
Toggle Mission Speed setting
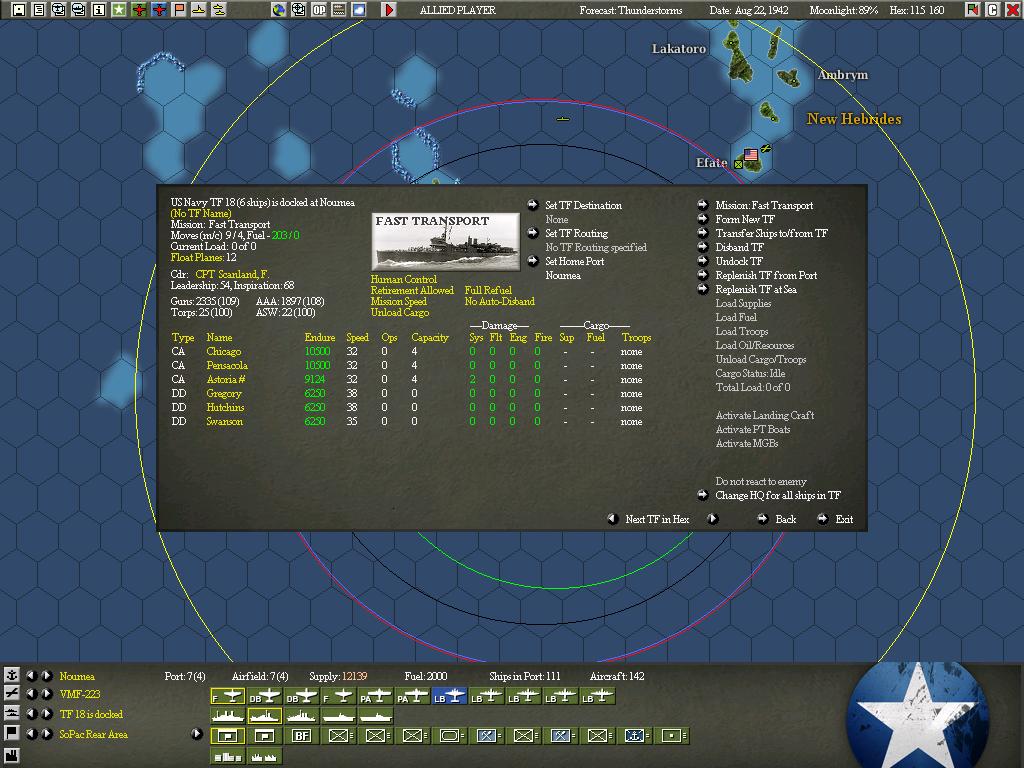pyautogui.click(x=398, y=302)
